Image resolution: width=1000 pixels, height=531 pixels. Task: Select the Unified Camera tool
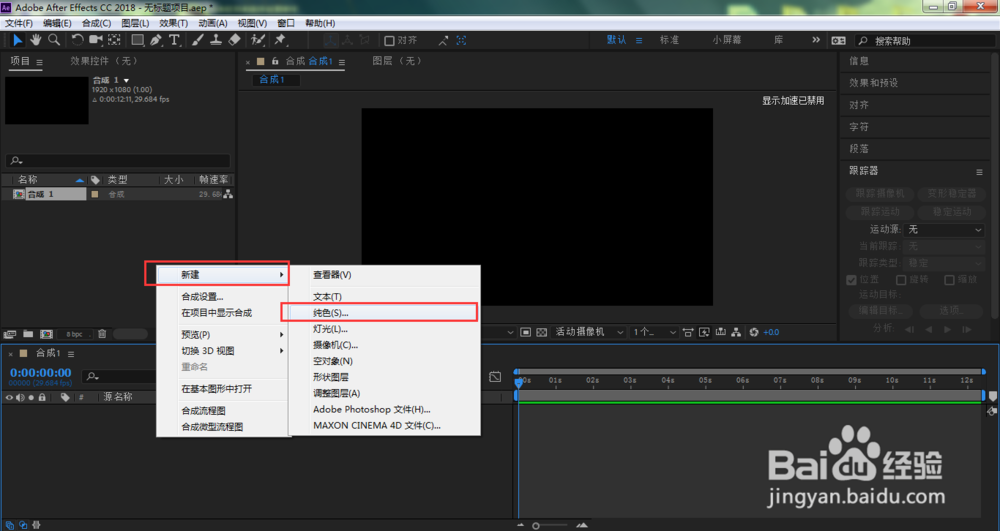click(x=96, y=40)
